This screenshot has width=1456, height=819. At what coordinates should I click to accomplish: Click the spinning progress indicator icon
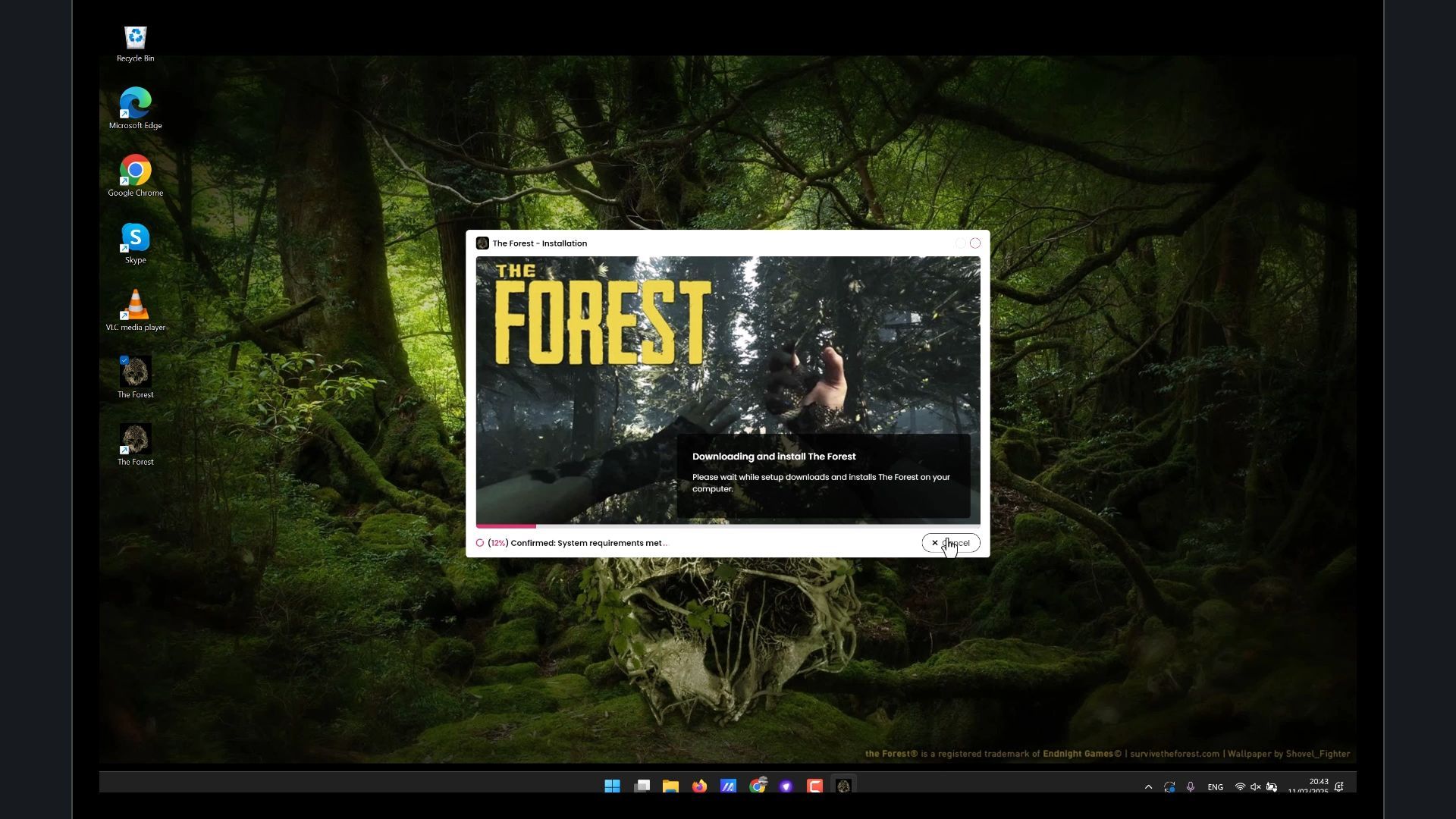tap(480, 543)
